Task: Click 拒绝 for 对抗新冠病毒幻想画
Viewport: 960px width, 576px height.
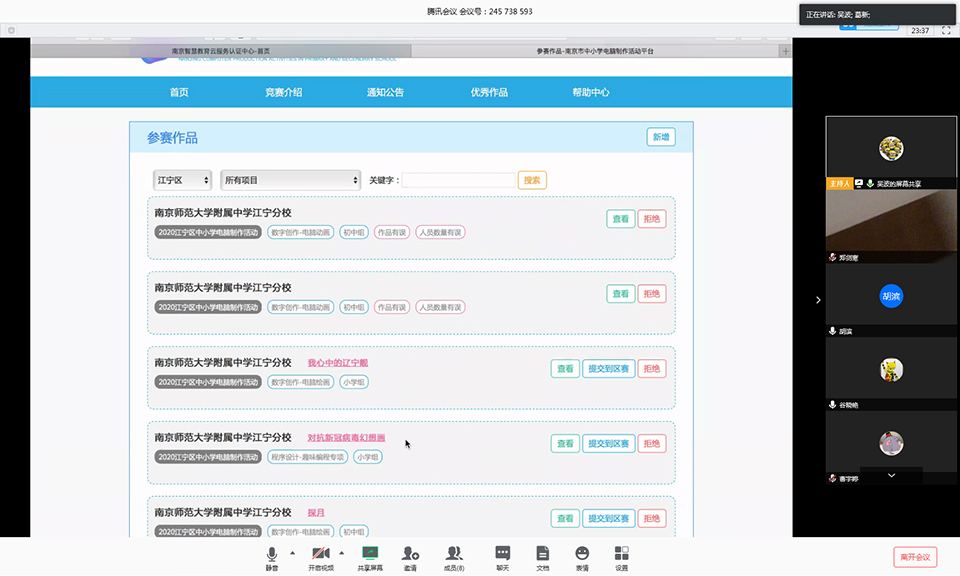Action: pyautogui.click(x=652, y=444)
